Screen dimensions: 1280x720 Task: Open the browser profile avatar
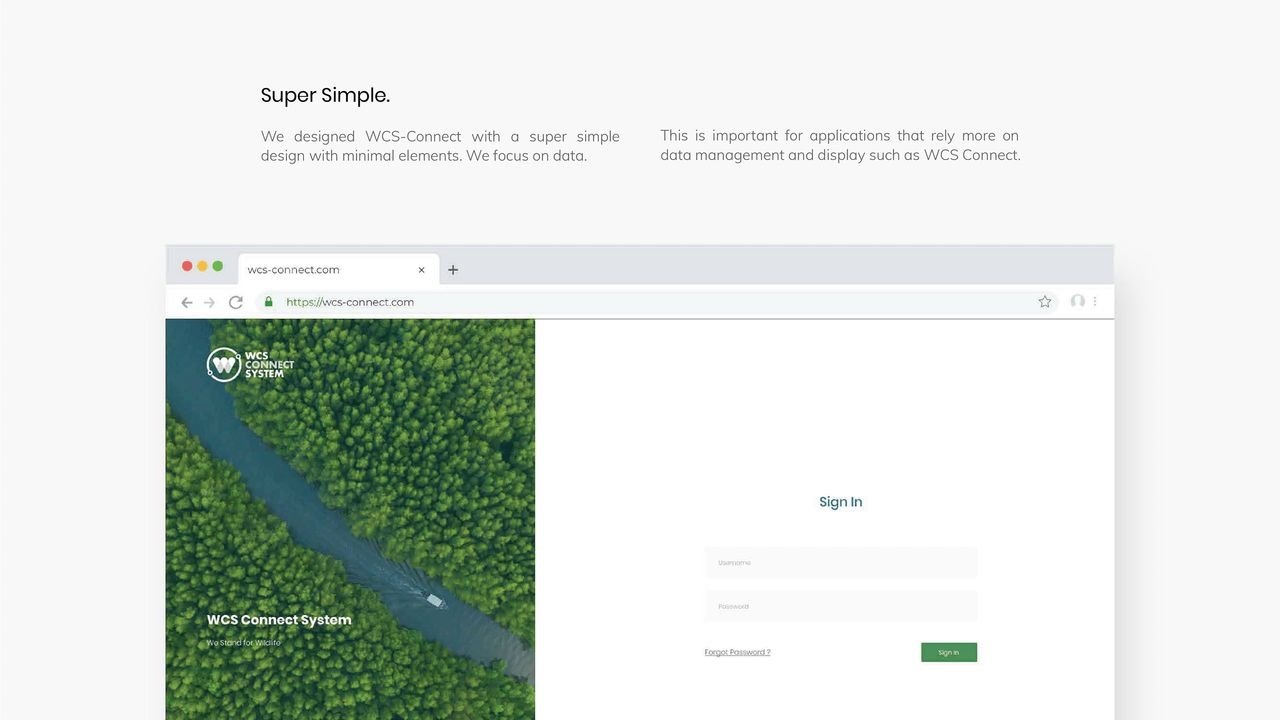point(1077,301)
